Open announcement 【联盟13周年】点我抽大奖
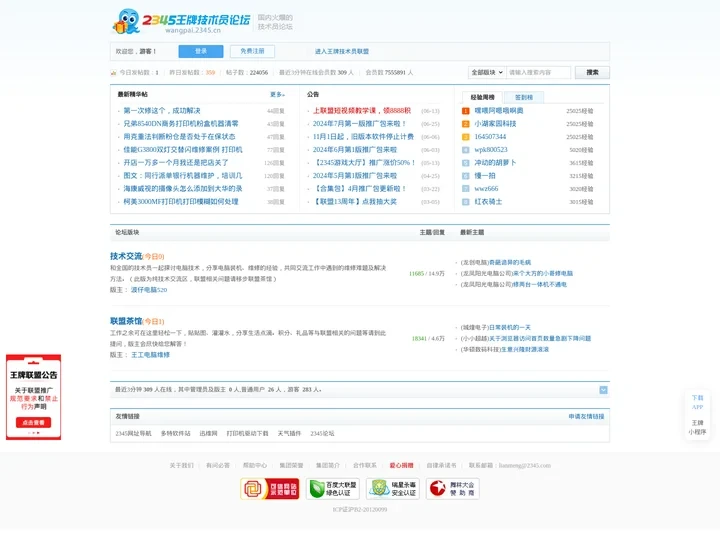This screenshot has width=720, height=540. pos(354,201)
